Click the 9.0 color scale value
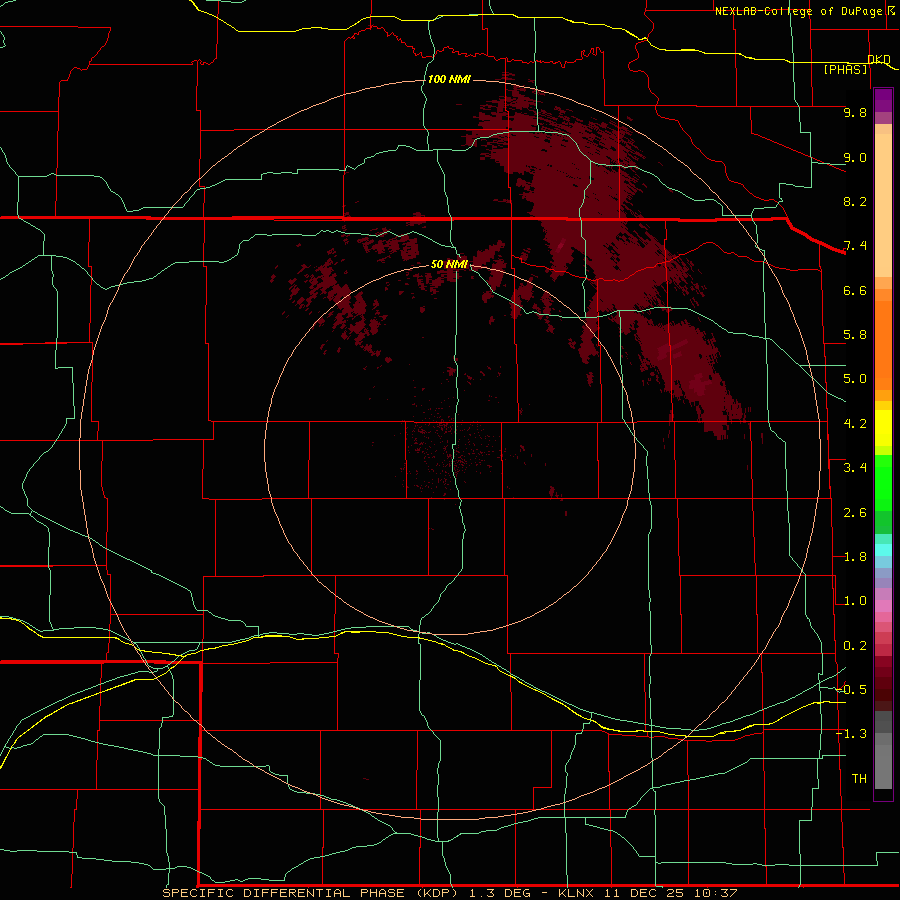The height and width of the screenshot is (900, 900). (x=855, y=157)
